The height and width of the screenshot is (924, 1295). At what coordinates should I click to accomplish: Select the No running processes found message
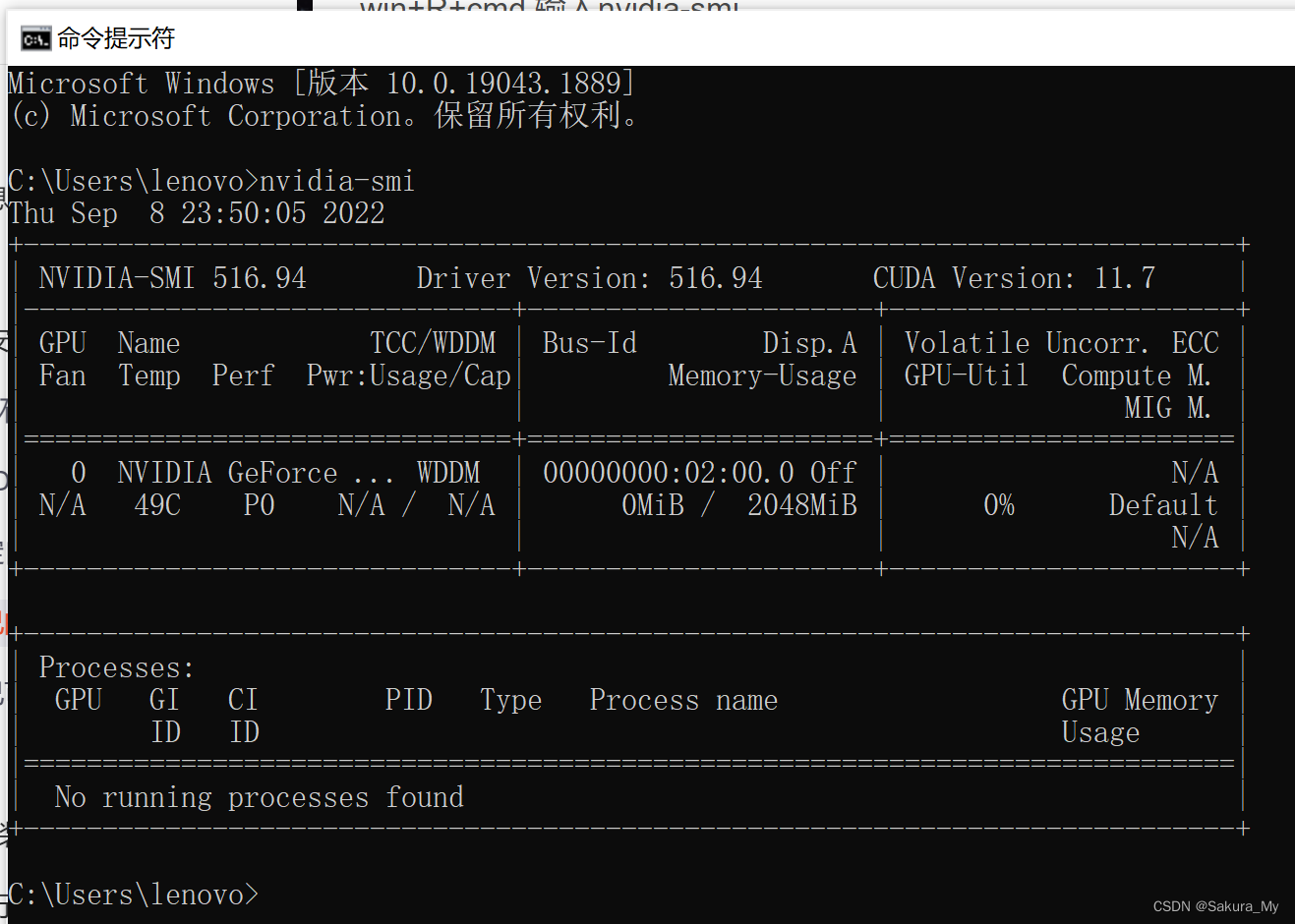pyautogui.click(x=260, y=797)
